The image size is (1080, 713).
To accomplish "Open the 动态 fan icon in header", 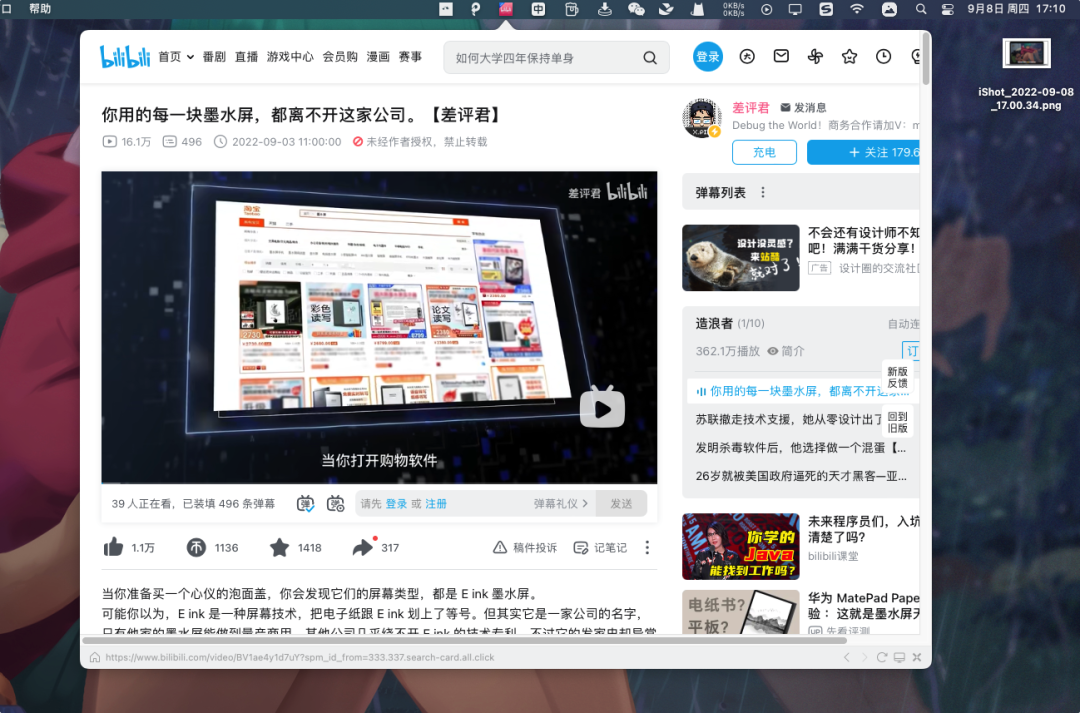I will click(815, 56).
